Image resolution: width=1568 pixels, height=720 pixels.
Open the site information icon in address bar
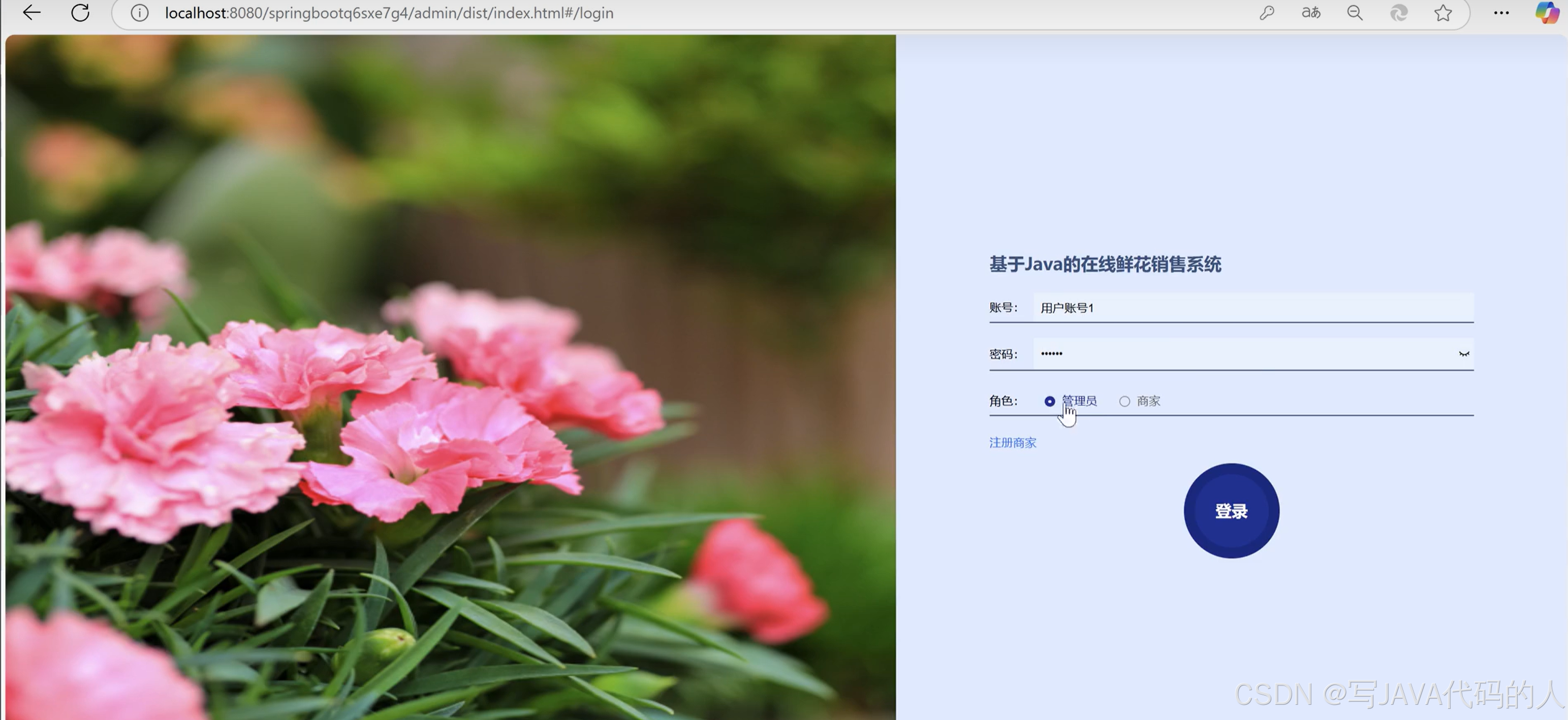coord(139,13)
